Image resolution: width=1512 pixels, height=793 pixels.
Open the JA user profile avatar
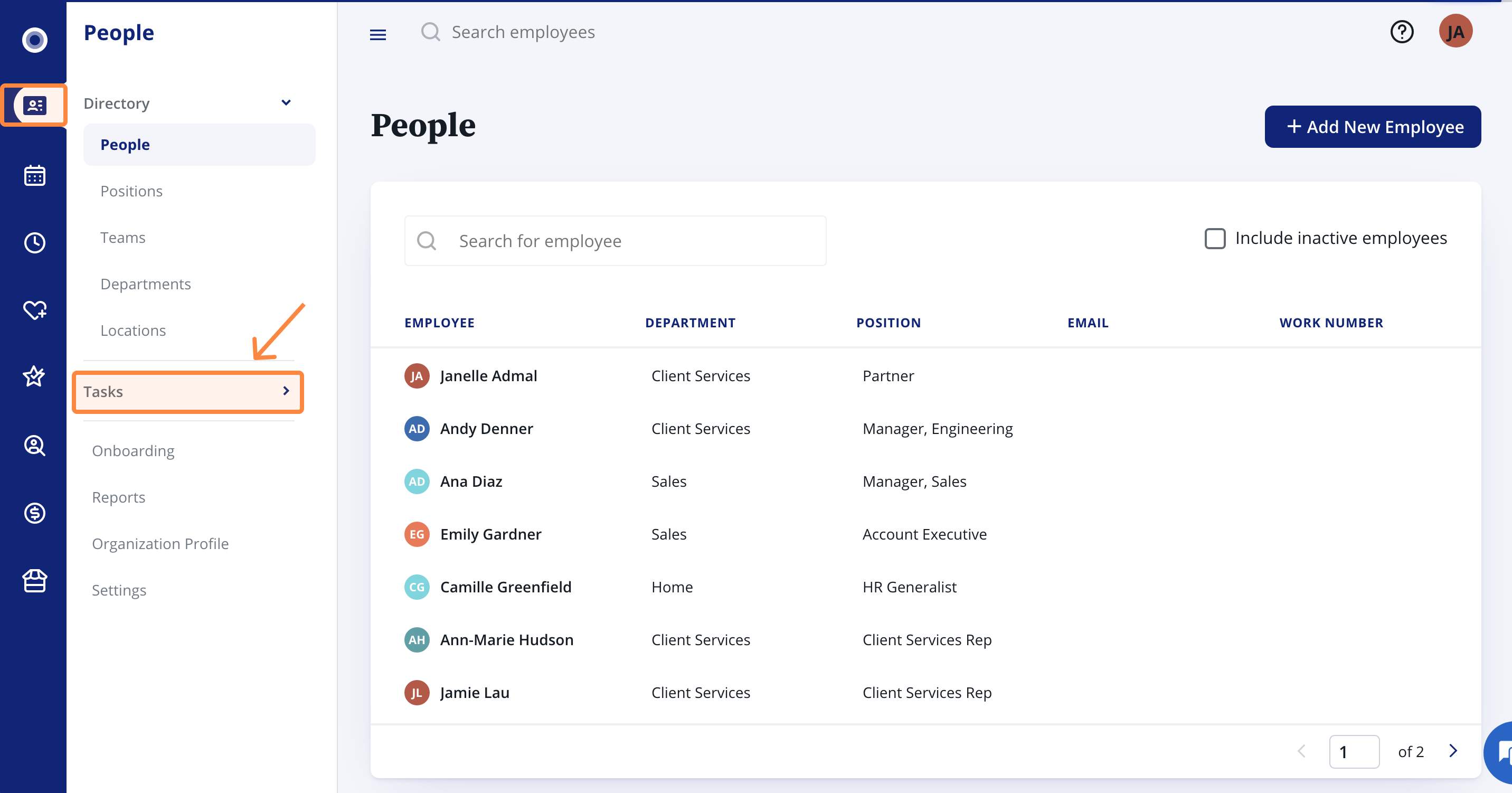coord(1456,32)
